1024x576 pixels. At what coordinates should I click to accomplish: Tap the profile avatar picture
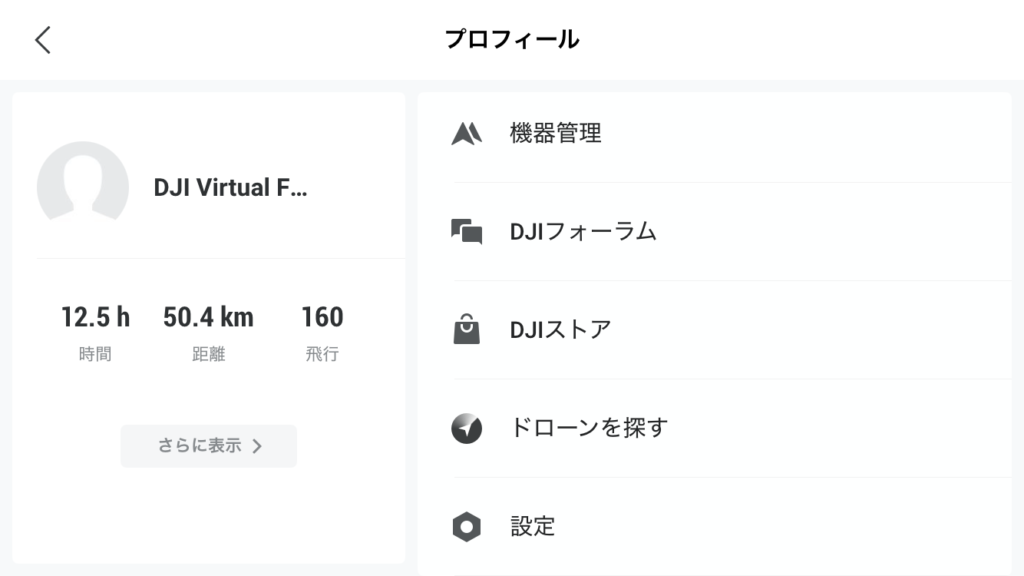point(83,183)
